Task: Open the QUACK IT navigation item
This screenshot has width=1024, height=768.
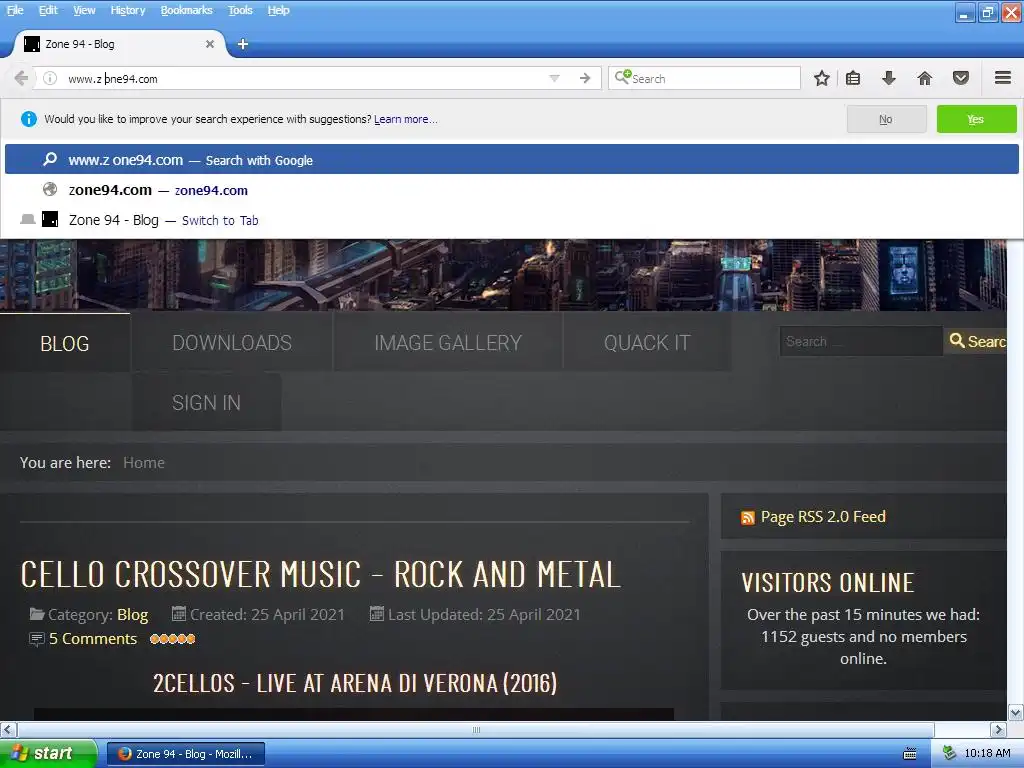Action: tap(647, 343)
